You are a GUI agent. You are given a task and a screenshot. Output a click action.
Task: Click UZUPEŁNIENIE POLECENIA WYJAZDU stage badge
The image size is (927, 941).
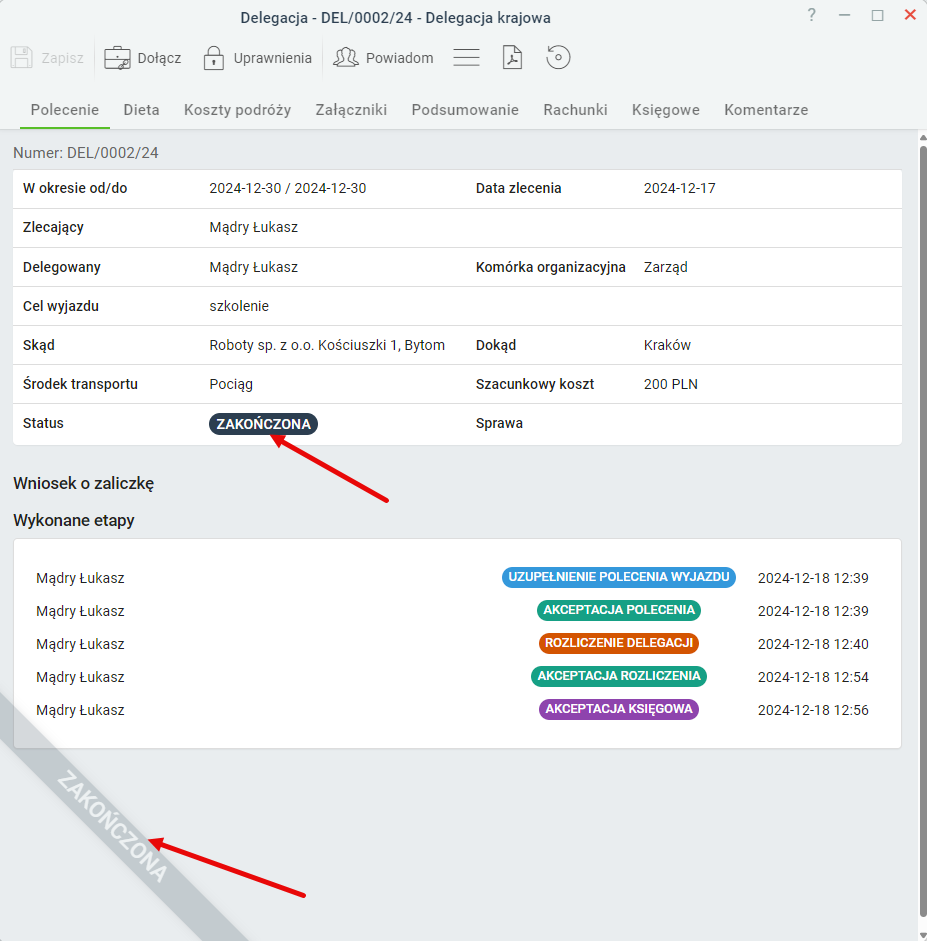coord(619,577)
